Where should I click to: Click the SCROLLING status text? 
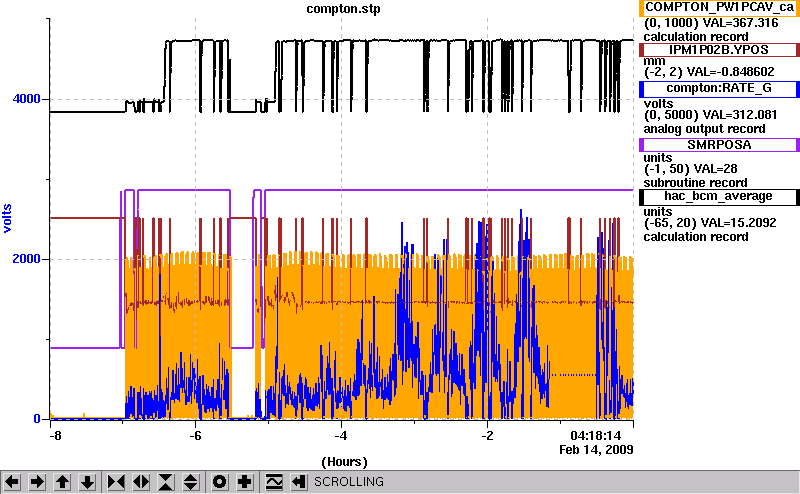click(349, 482)
